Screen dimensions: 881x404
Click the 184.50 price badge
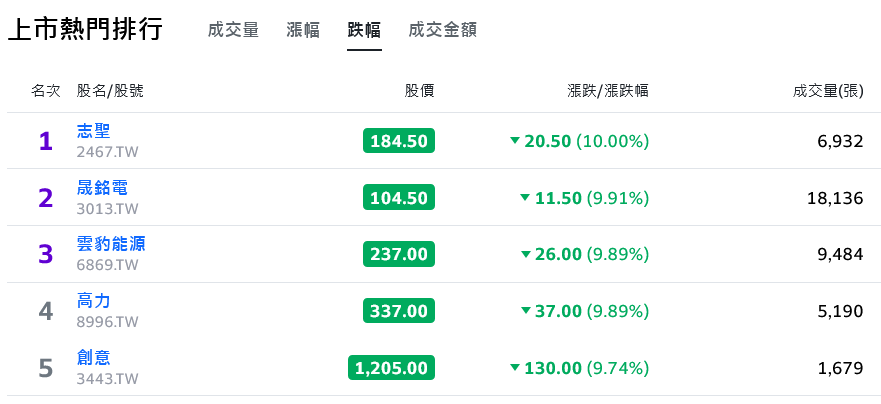pyautogui.click(x=399, y=141)
